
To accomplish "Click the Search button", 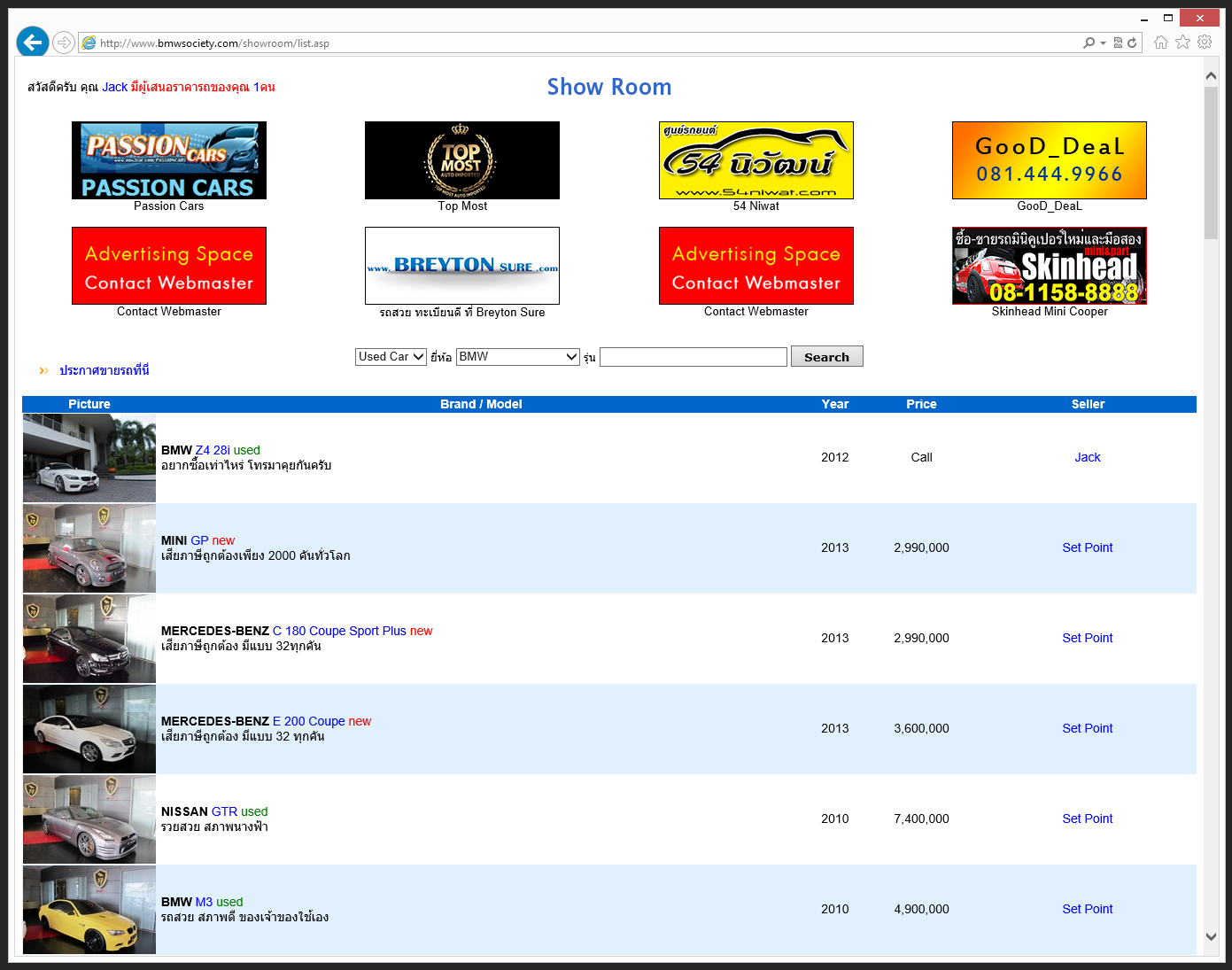I will coord(826,356).
